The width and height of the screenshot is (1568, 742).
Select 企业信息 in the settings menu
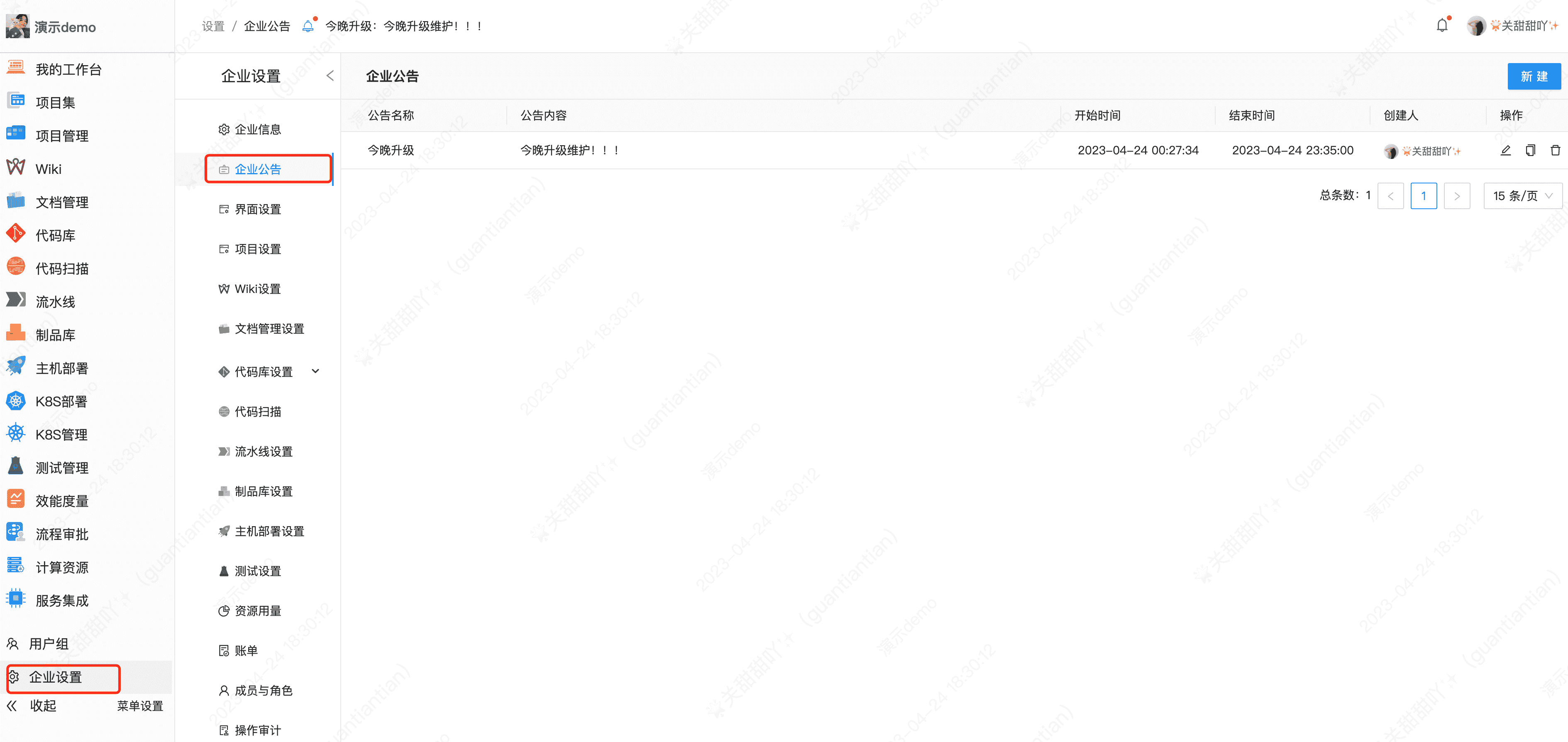point(258,128)
